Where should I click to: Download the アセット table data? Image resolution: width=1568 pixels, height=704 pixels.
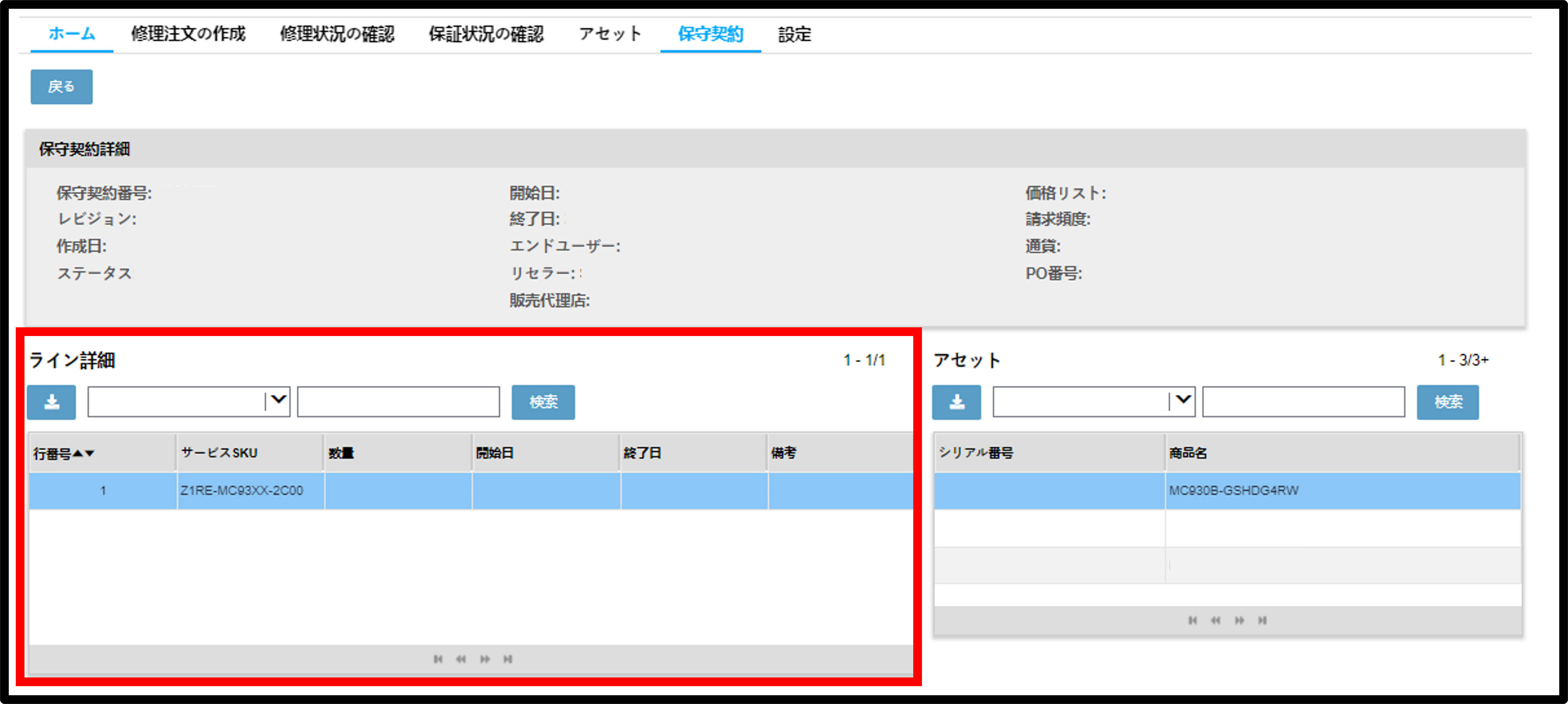coord(956,402)
